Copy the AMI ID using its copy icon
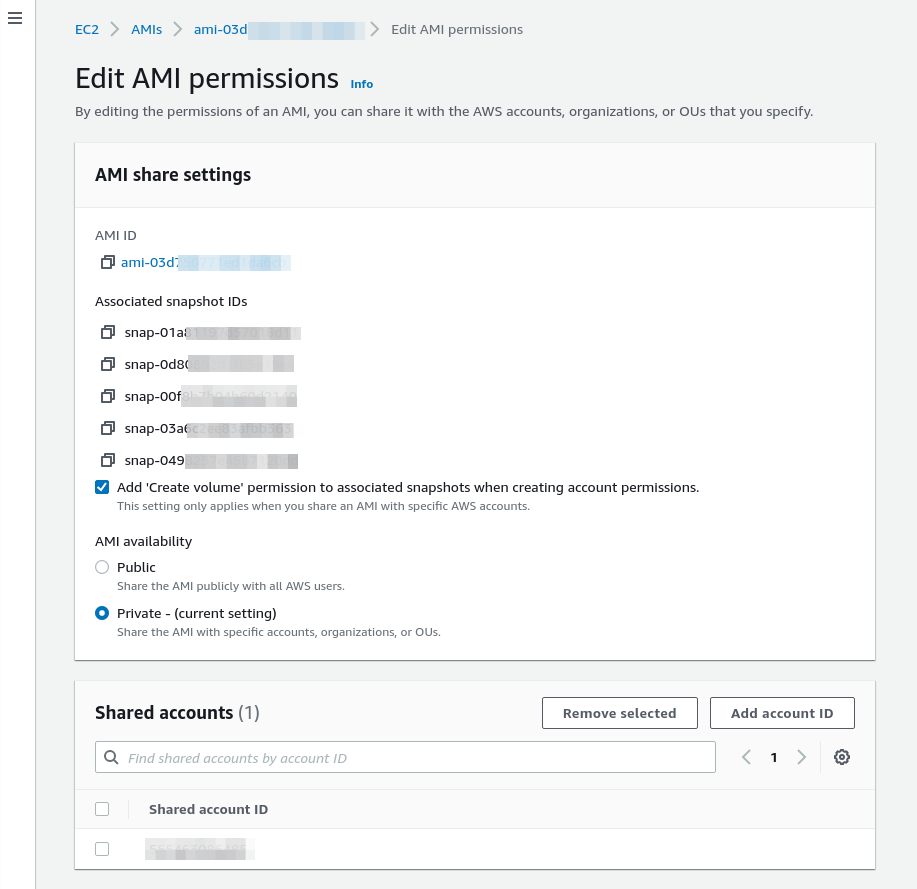This screenshot has width=917, height=889. [108, 262]
